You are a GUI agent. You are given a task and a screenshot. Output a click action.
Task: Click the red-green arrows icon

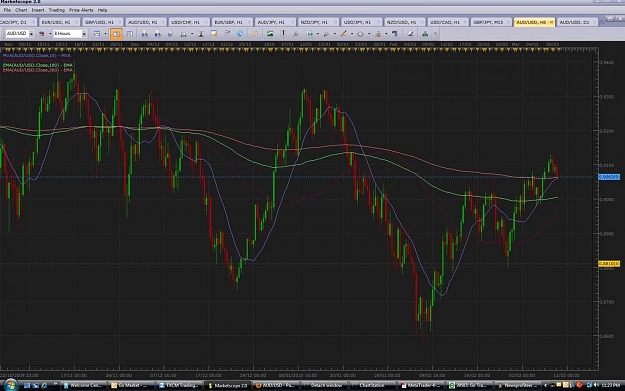pyautogui.click(x=378, y=34)
